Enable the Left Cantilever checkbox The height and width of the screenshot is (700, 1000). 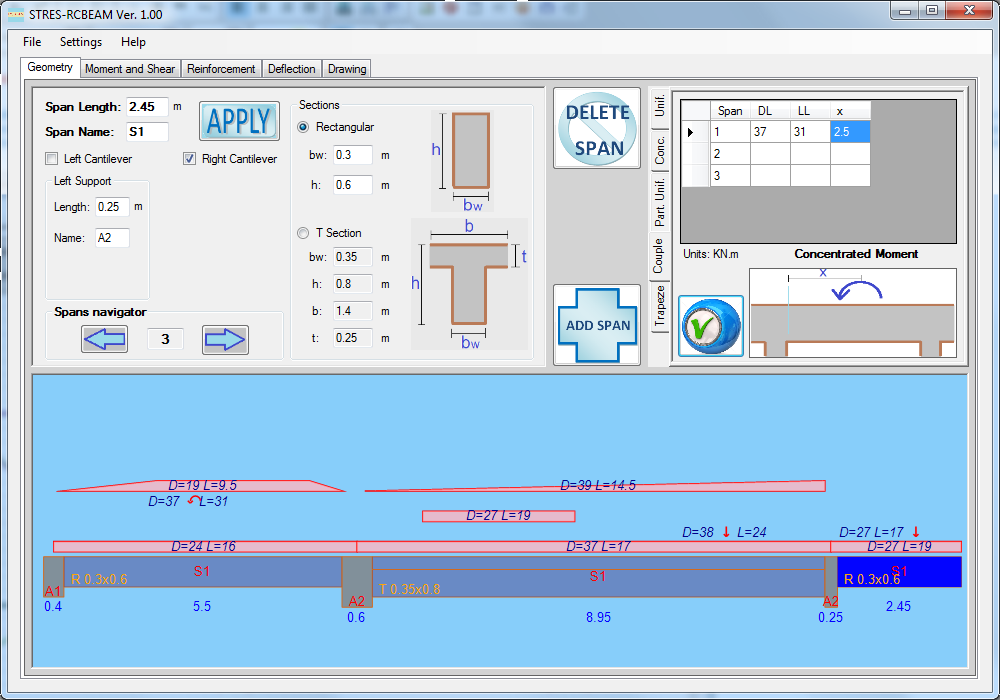tap(52, 159)
